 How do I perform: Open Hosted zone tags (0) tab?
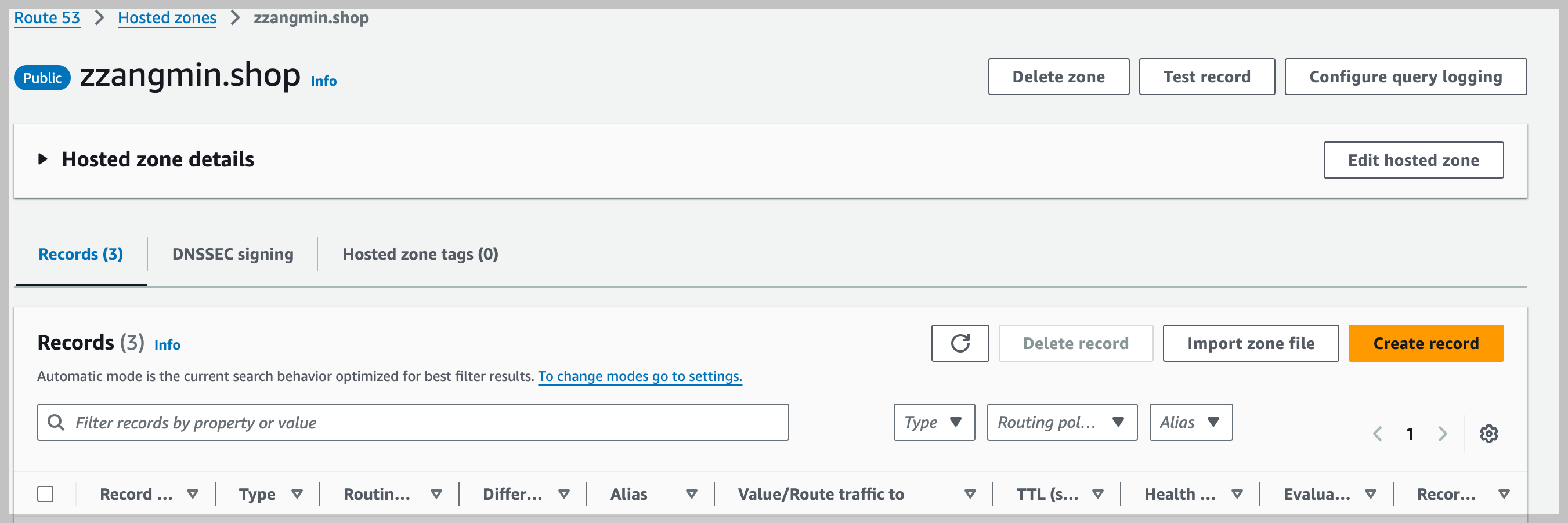point(420,254)
